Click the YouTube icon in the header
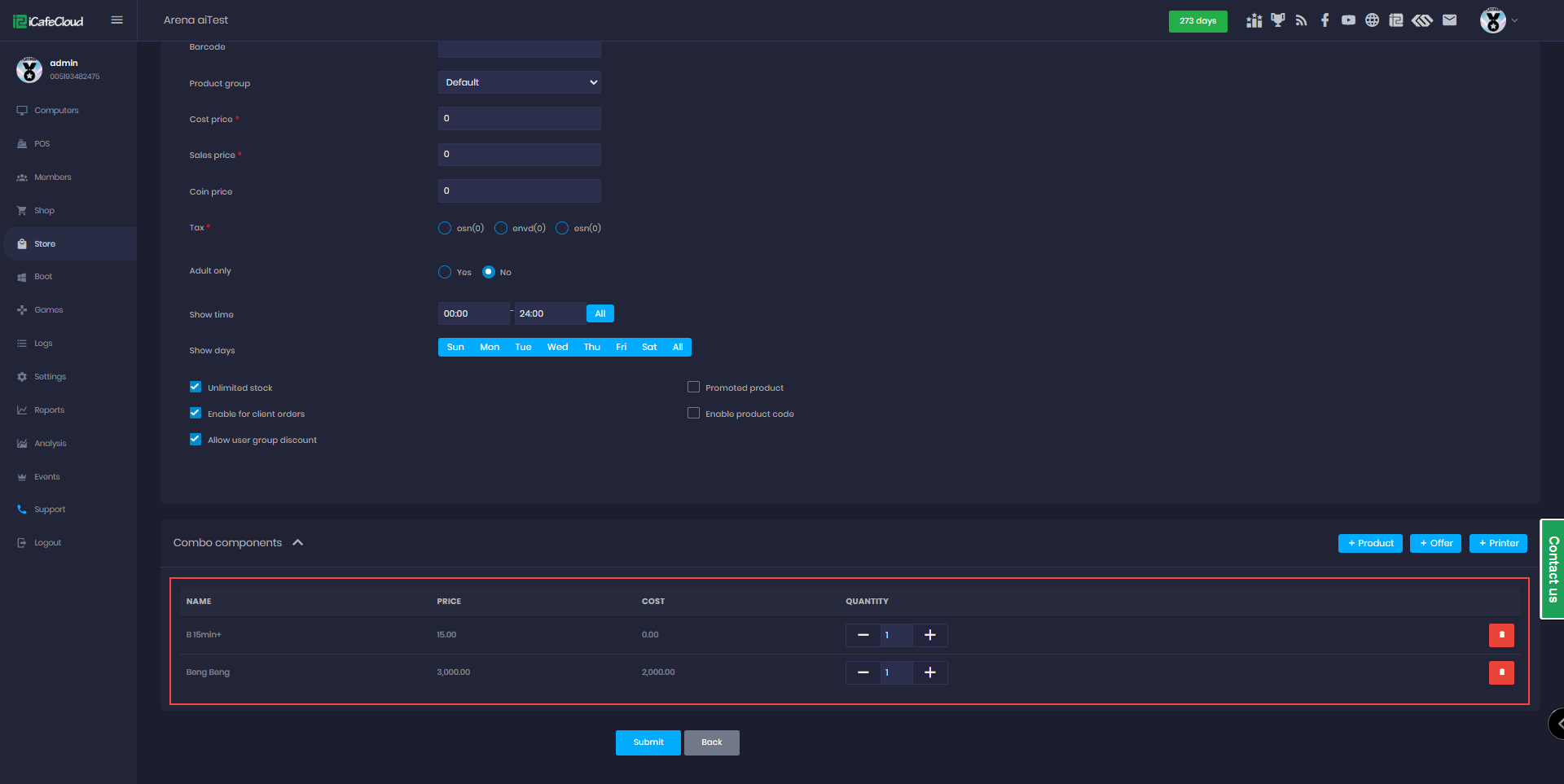1564x784 pixels. pyautogui.click(x=1348, y=20)
